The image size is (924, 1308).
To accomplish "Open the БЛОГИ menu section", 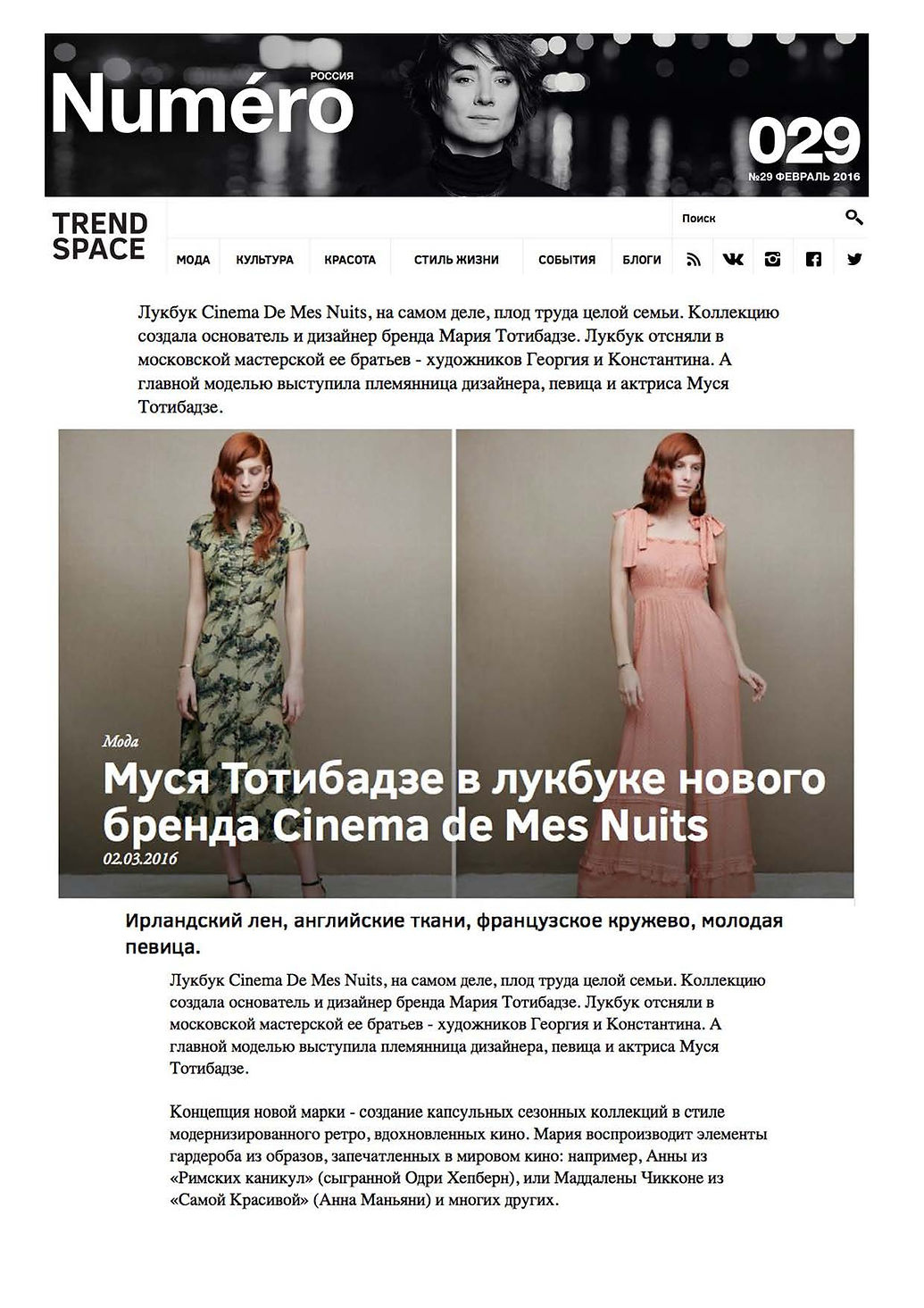I will point(642,260).
